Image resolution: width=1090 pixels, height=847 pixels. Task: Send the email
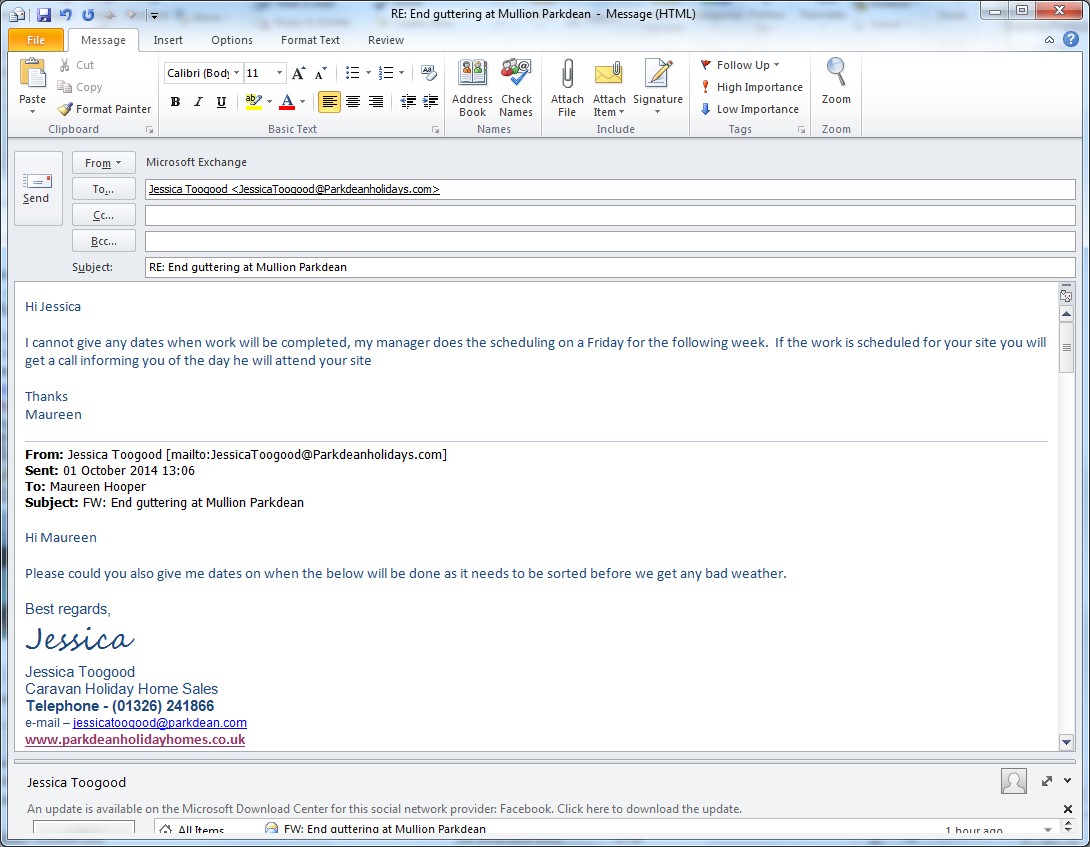(38, 188)
